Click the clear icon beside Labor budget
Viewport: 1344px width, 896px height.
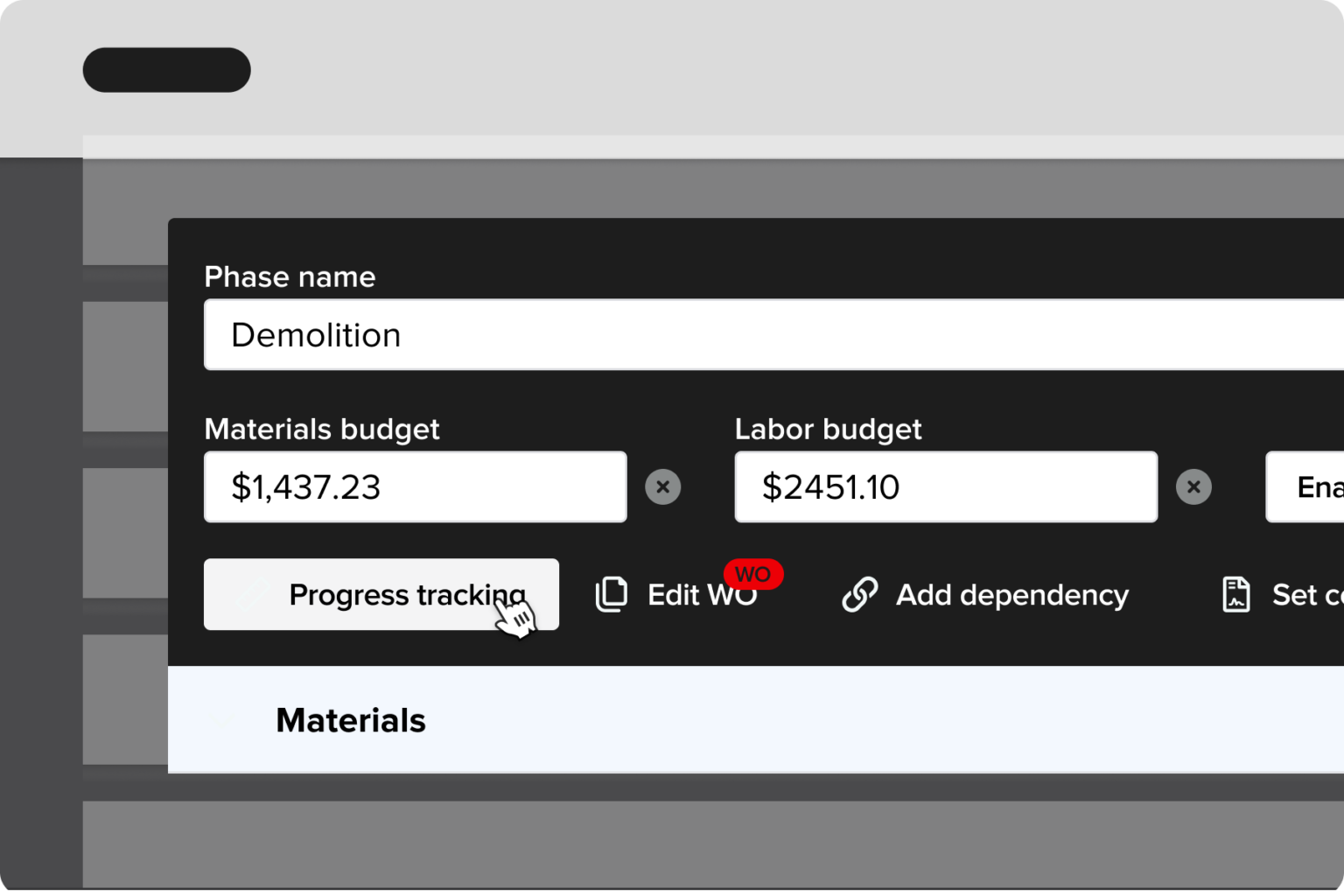click(1193, 486)
